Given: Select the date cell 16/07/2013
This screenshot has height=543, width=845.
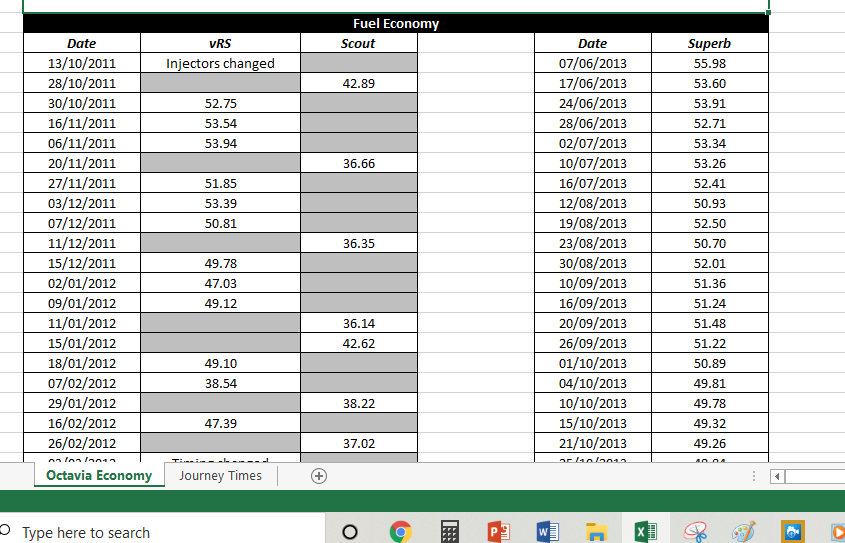Looking at the screenshot, I should (x=593, y=183).
